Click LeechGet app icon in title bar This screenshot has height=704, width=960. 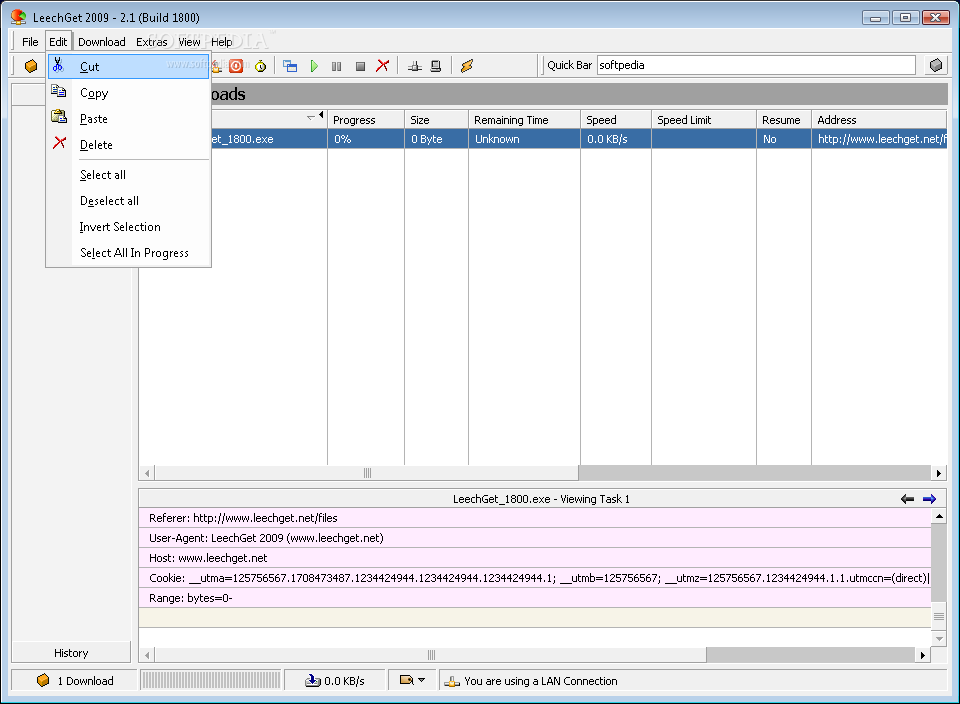18,17
